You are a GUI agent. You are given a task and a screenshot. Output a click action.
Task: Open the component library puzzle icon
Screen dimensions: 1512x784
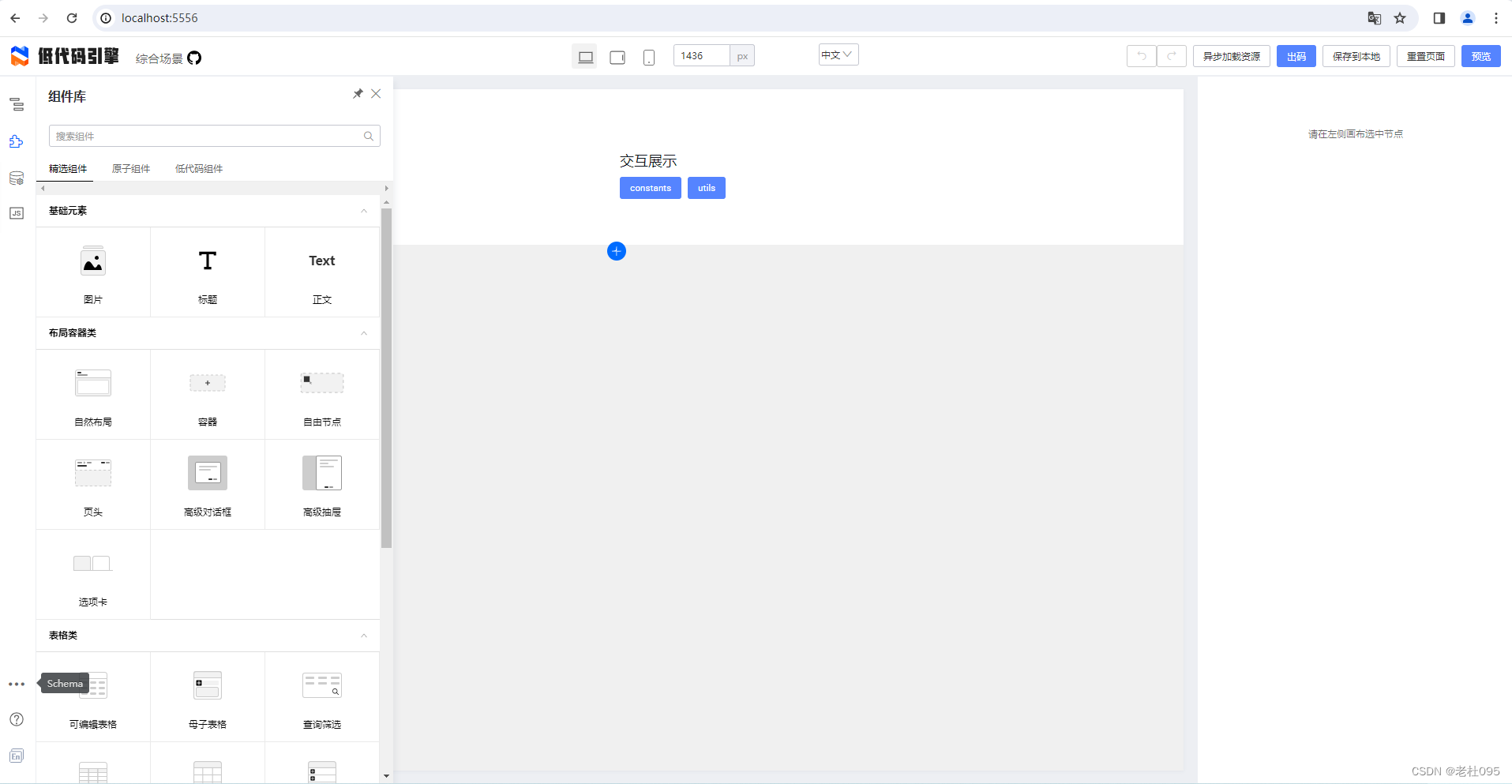(17, 141)
